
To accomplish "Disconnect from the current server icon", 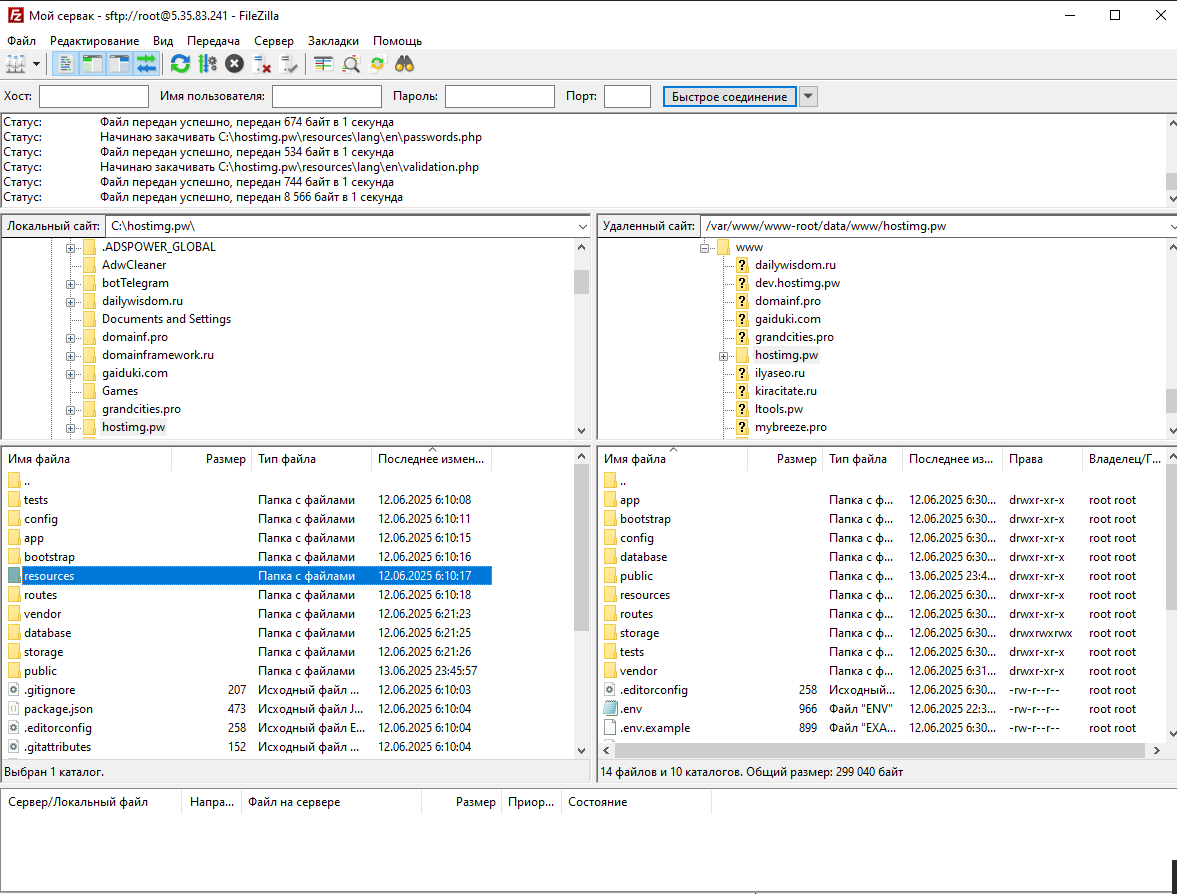I will [262, 64].
